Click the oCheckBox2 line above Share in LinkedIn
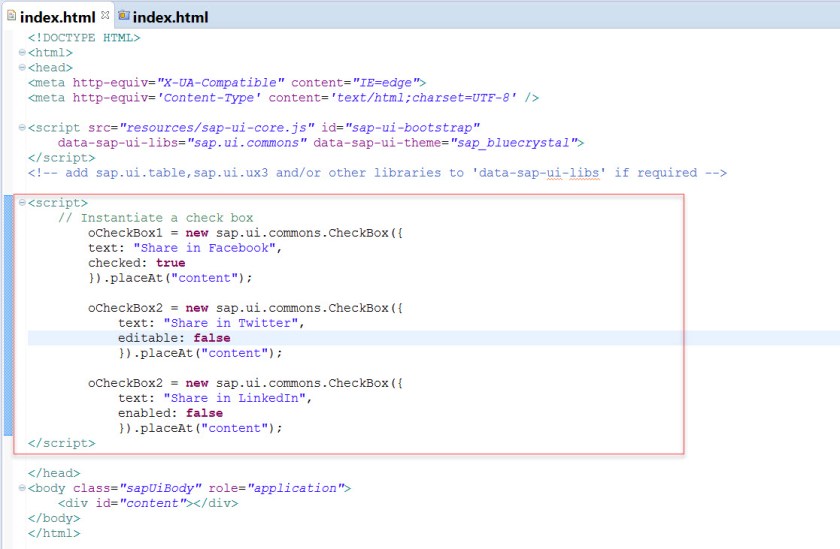This screenshot has width=840, height=549. pyautogui.click(x=245, y=382)
